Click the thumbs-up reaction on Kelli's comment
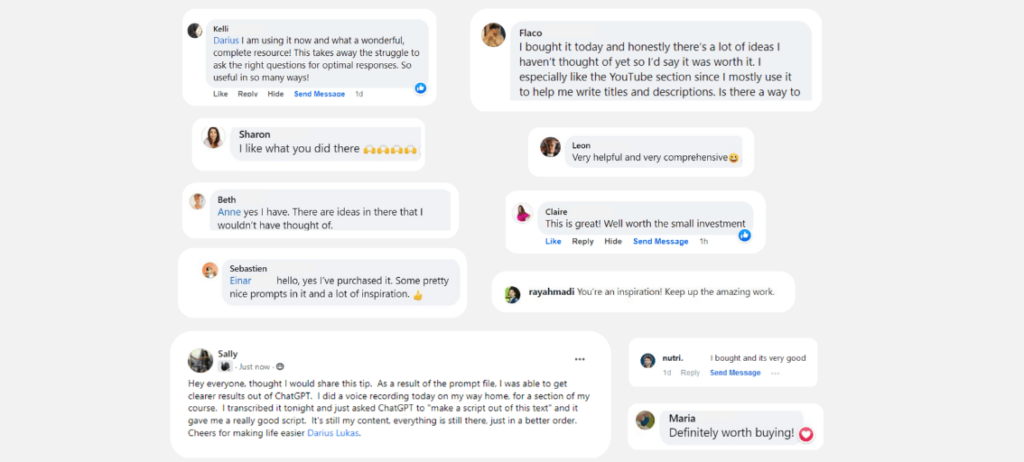The image size is (1024, 462). tap(421, 88)
